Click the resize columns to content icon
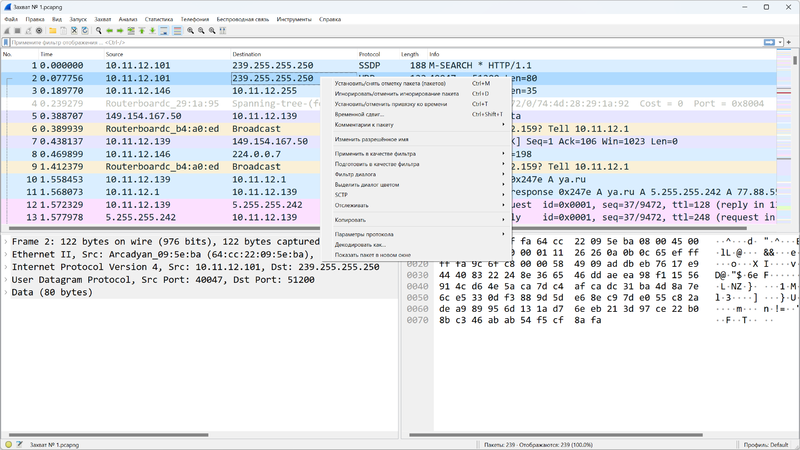Image resolution: width=800 pixels, height=450 pixels. tap(223, 31)
